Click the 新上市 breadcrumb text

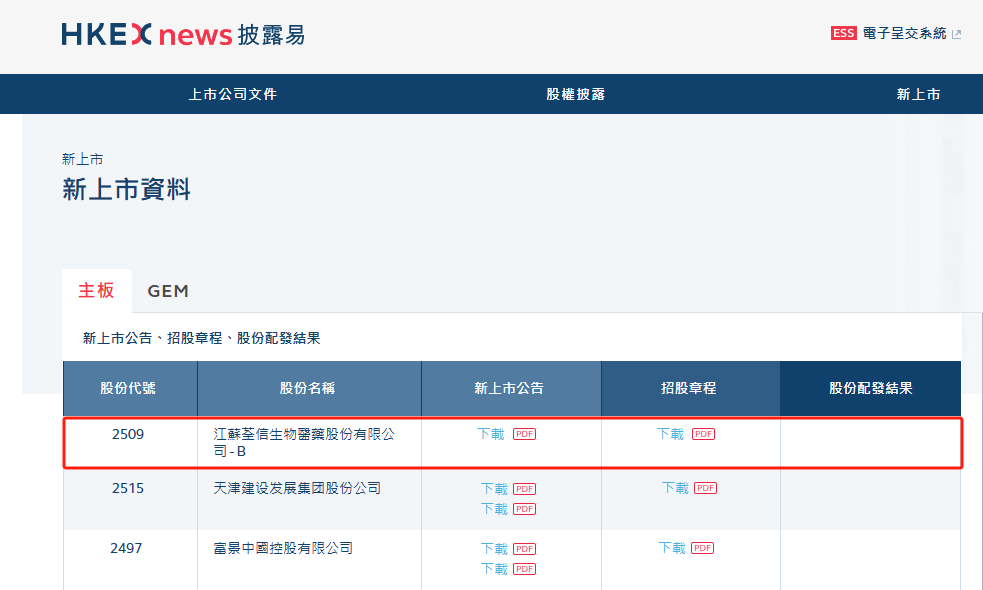(x=82, y=159)
